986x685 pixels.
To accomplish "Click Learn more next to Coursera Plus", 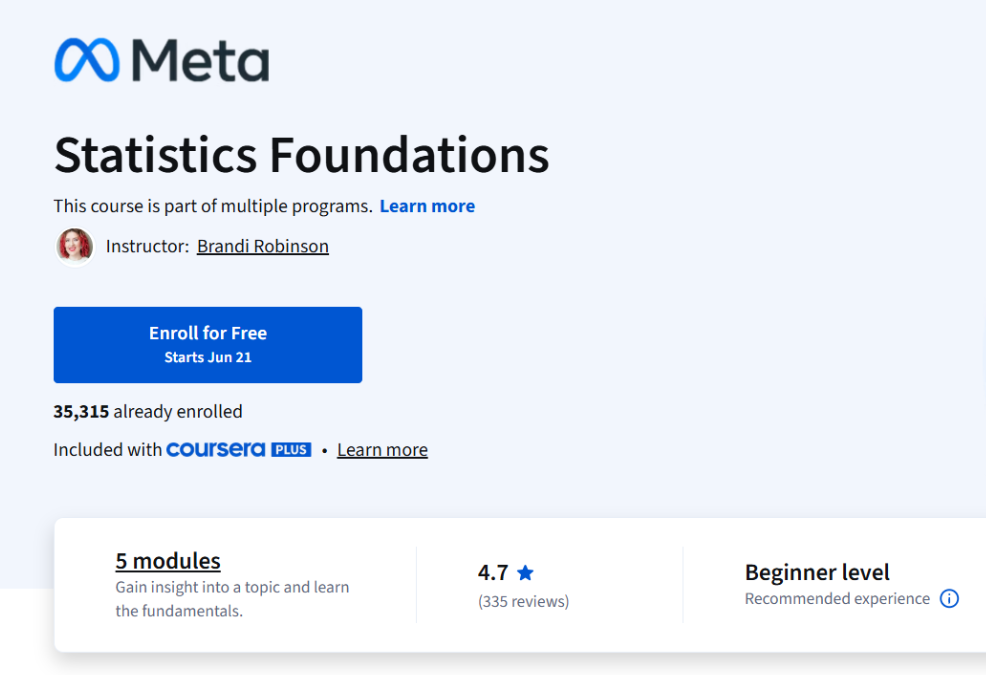I will [x=382, y=449].
